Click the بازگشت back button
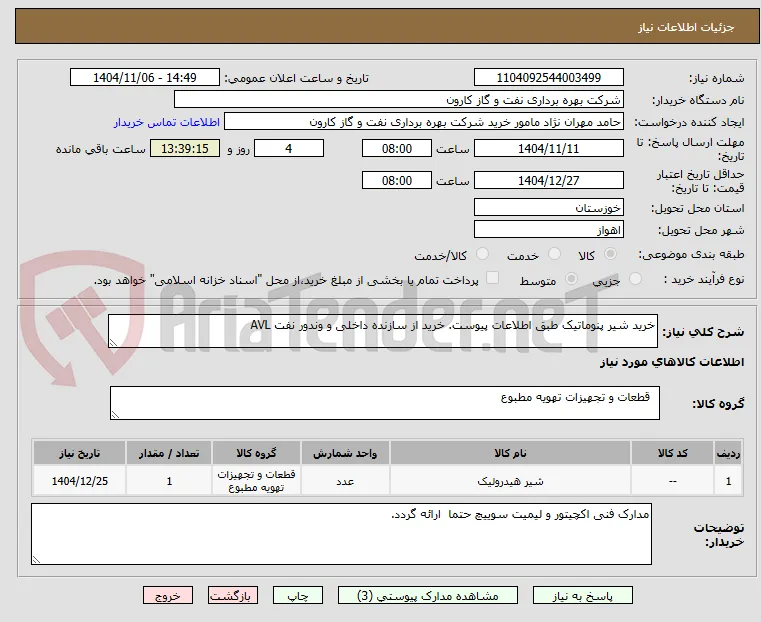 point(233,596)
